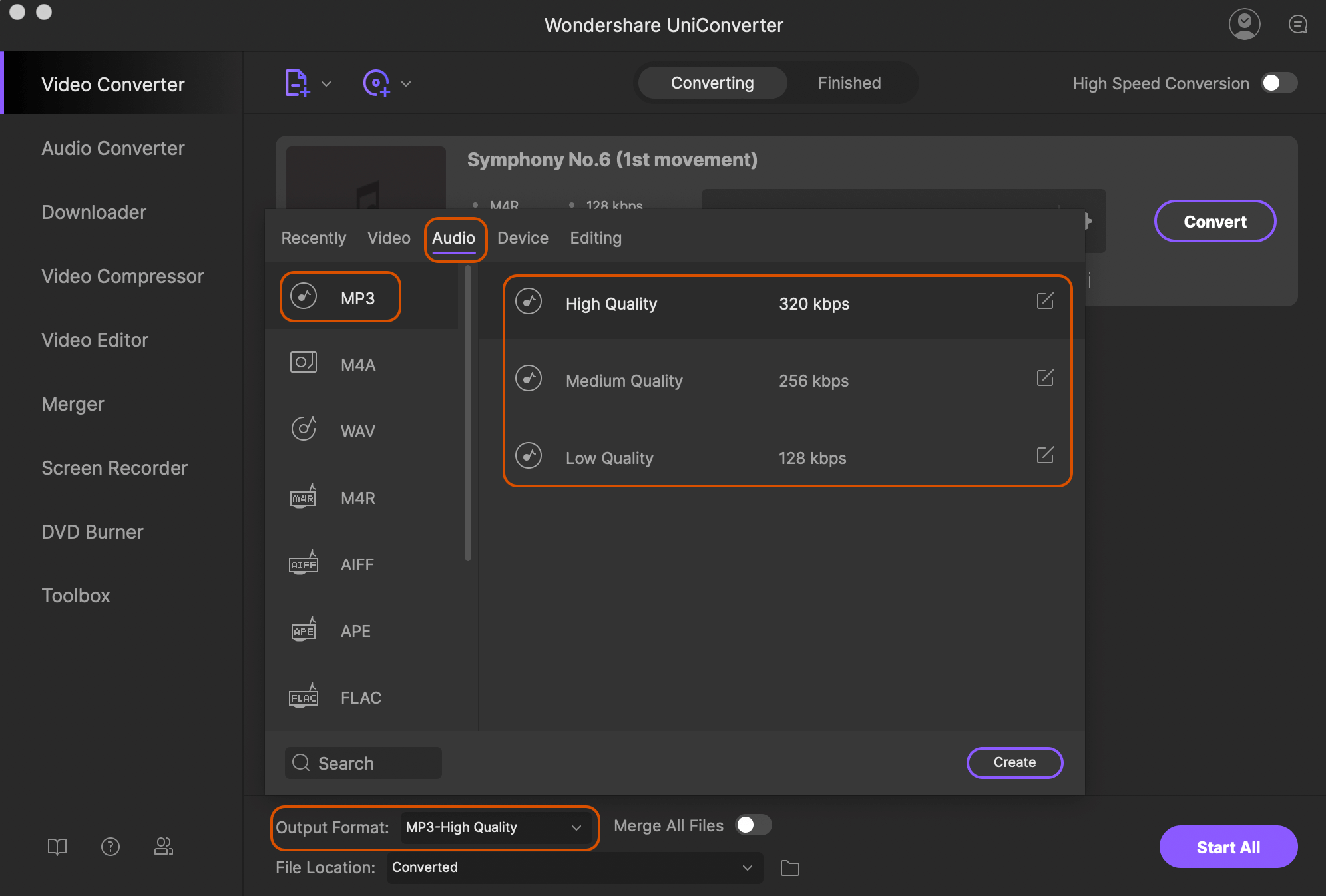The height and width of the screenshot is (896, 1326).
Task: Open the user guide book icon
Action: [x=57, y=847]
